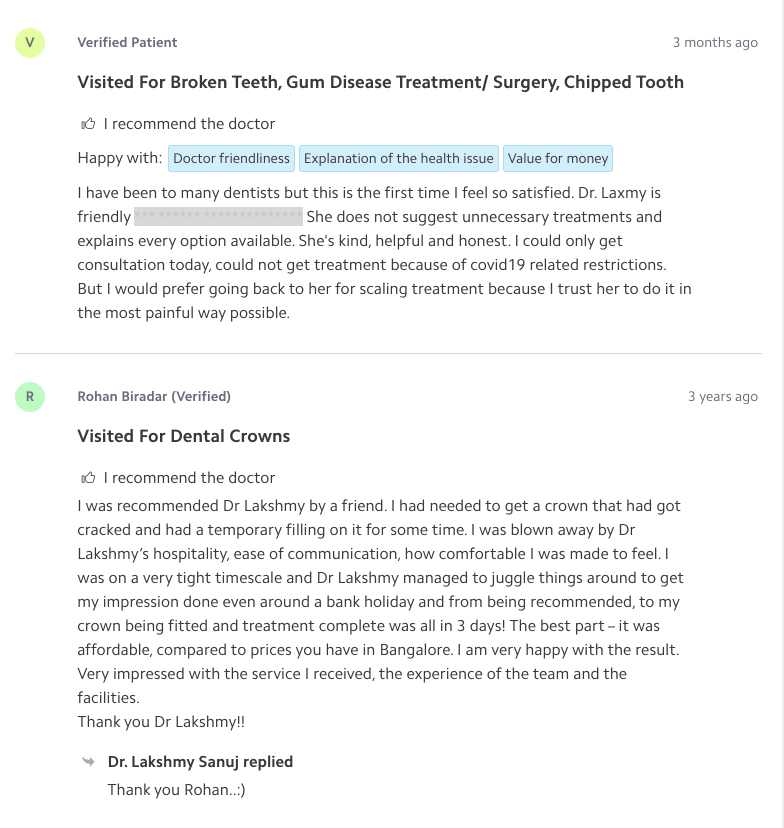Click the green V avatar of Verified Patient
The width and height of the screenshot is (784, 828).
(30, 42)
